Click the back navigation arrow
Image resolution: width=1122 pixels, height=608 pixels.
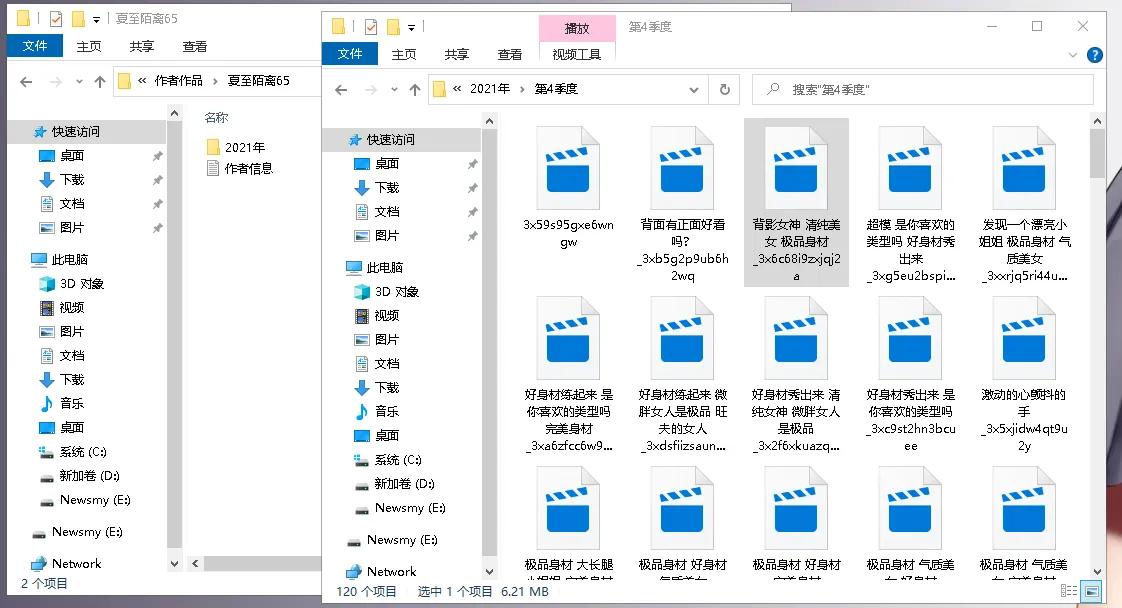pos(341,89)
